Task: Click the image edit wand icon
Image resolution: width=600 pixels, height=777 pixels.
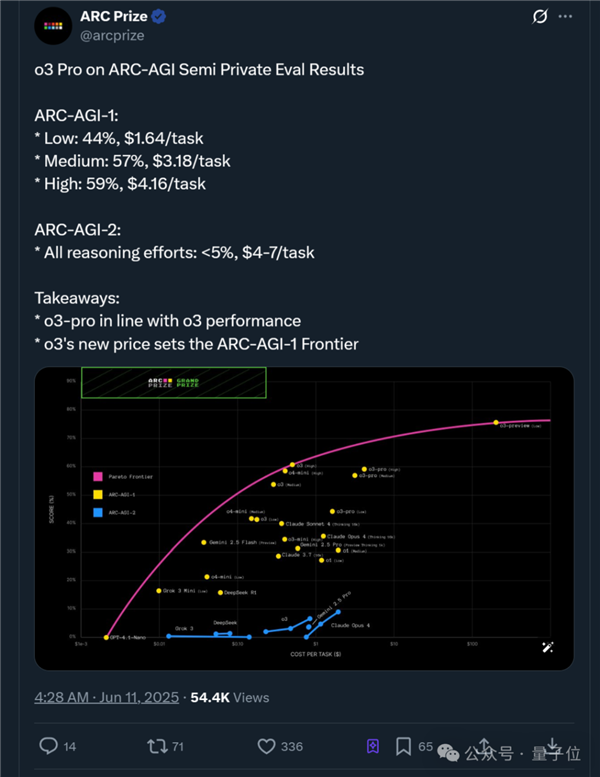Action: pyautogui.click(x=548, y=647)
